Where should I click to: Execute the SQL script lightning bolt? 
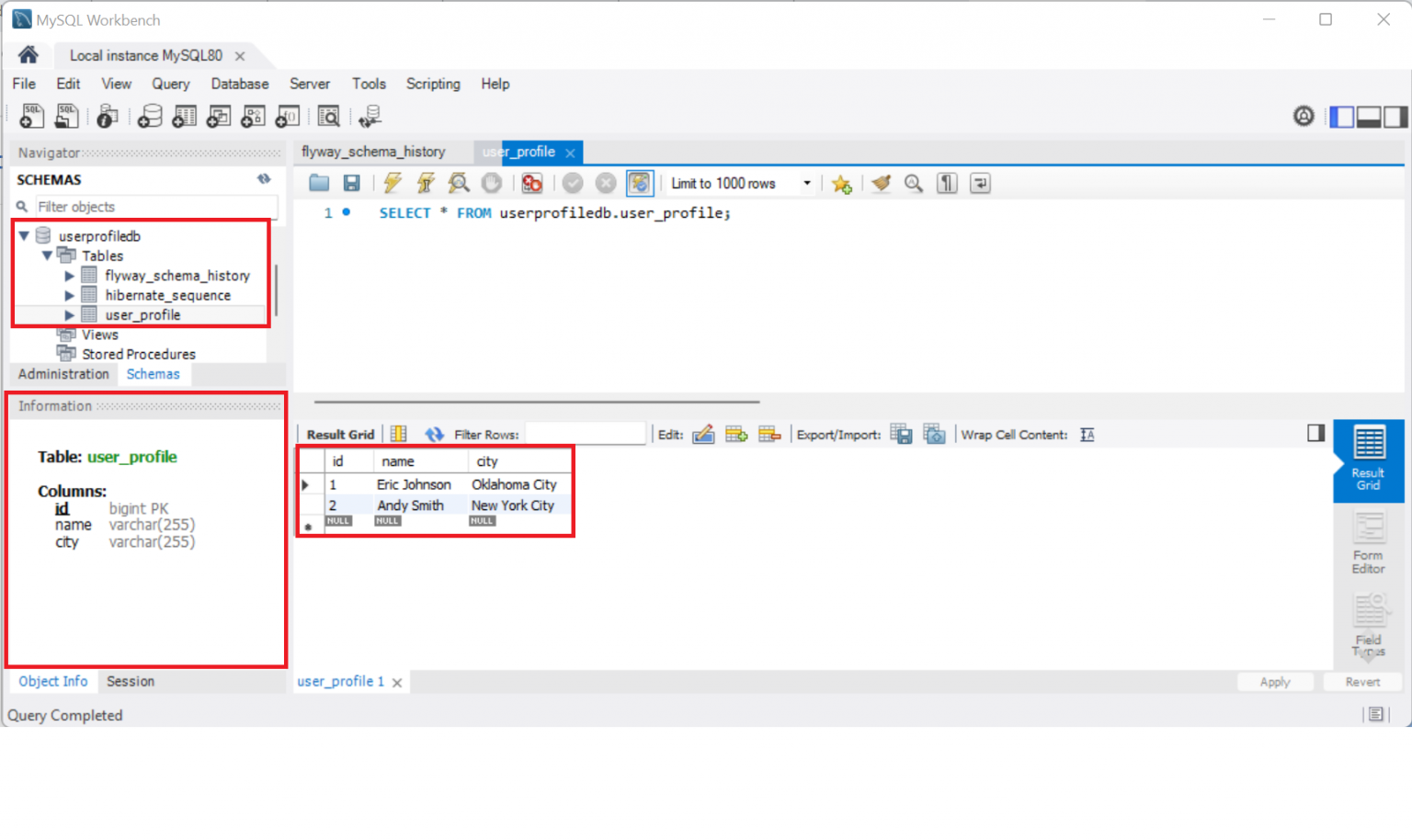393,183
